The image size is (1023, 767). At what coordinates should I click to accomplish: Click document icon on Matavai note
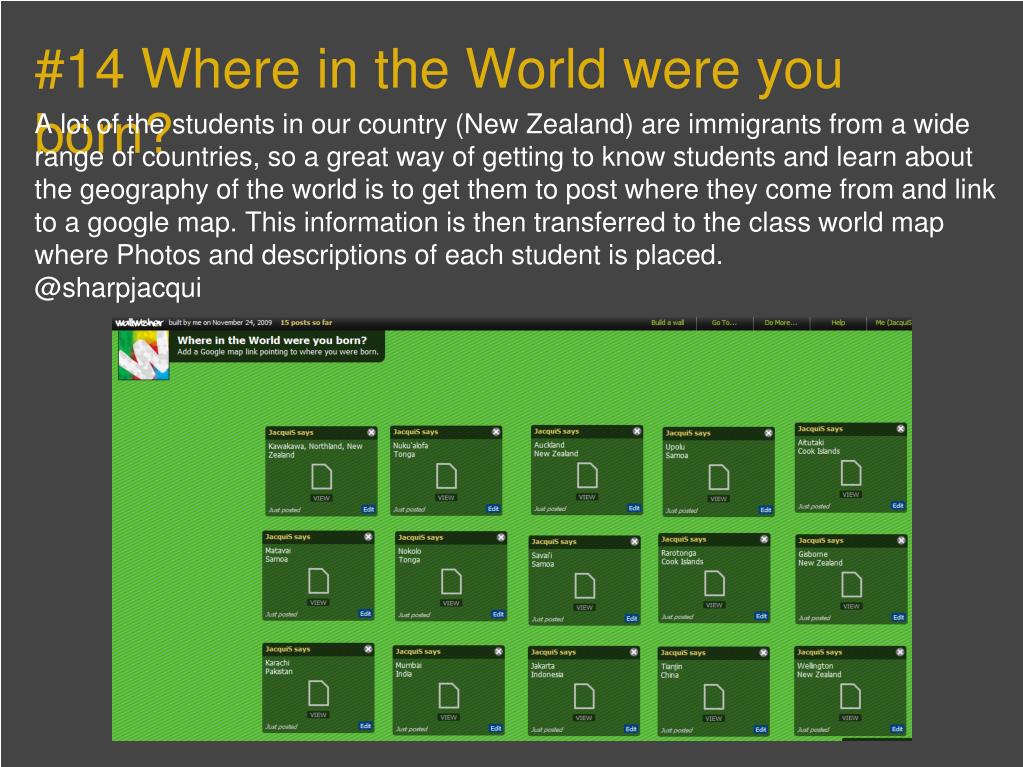pyautogui.click(x=318, y=581)
